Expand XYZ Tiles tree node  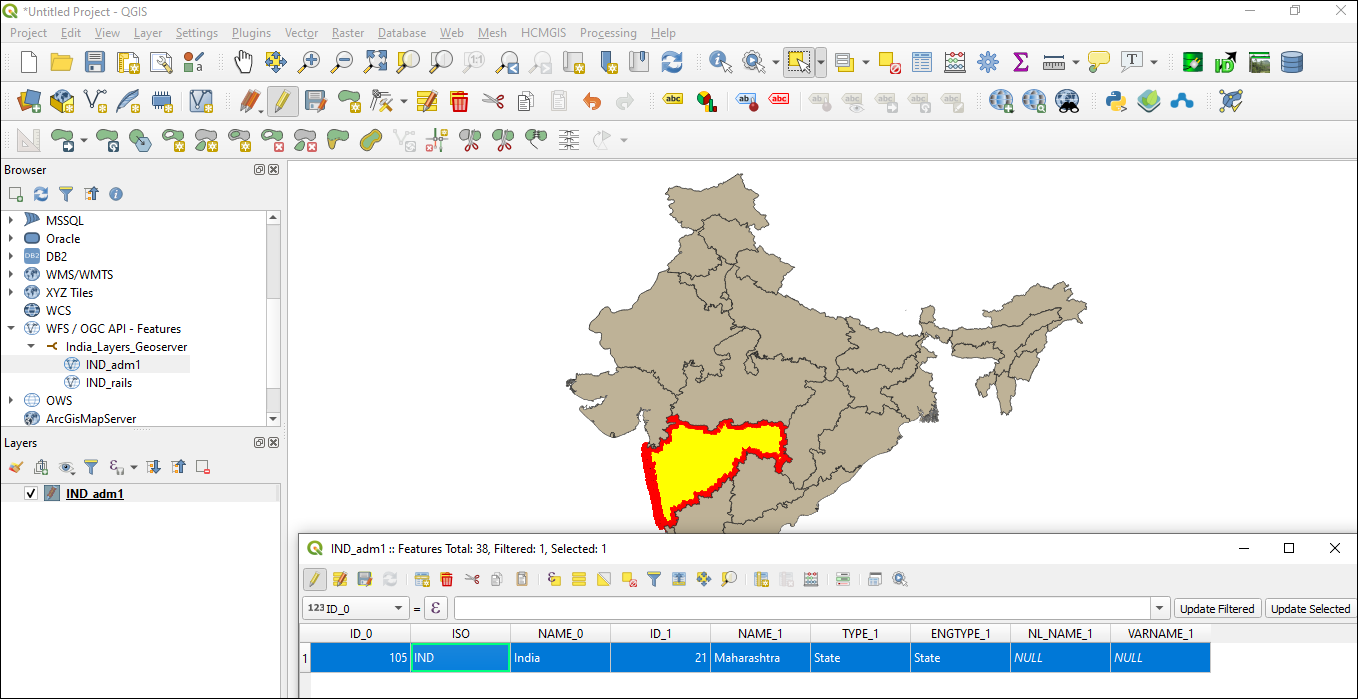click(x=11, y=293)
